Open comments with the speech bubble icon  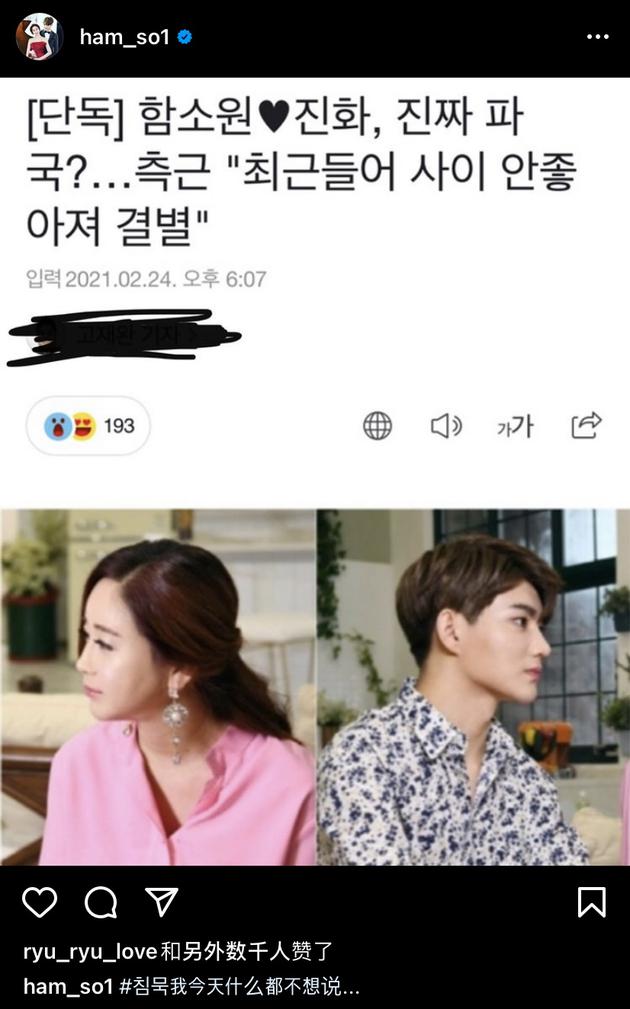coord(101,902)
